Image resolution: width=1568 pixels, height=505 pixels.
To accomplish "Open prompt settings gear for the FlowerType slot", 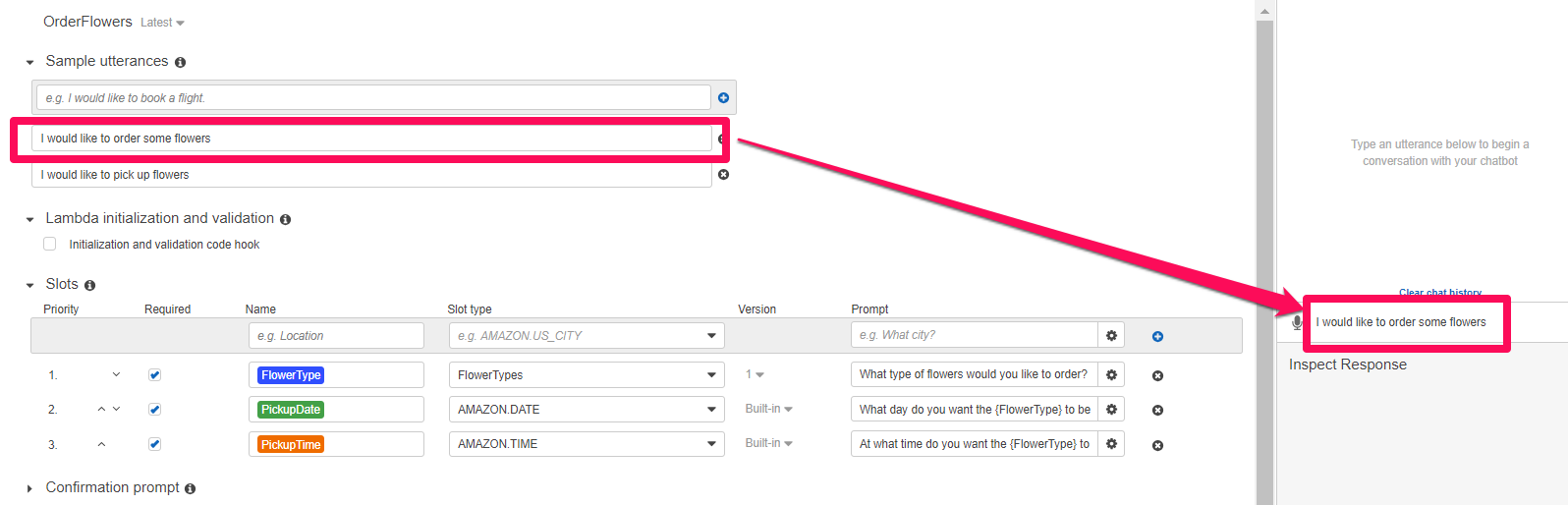I will pos(1111,374).
